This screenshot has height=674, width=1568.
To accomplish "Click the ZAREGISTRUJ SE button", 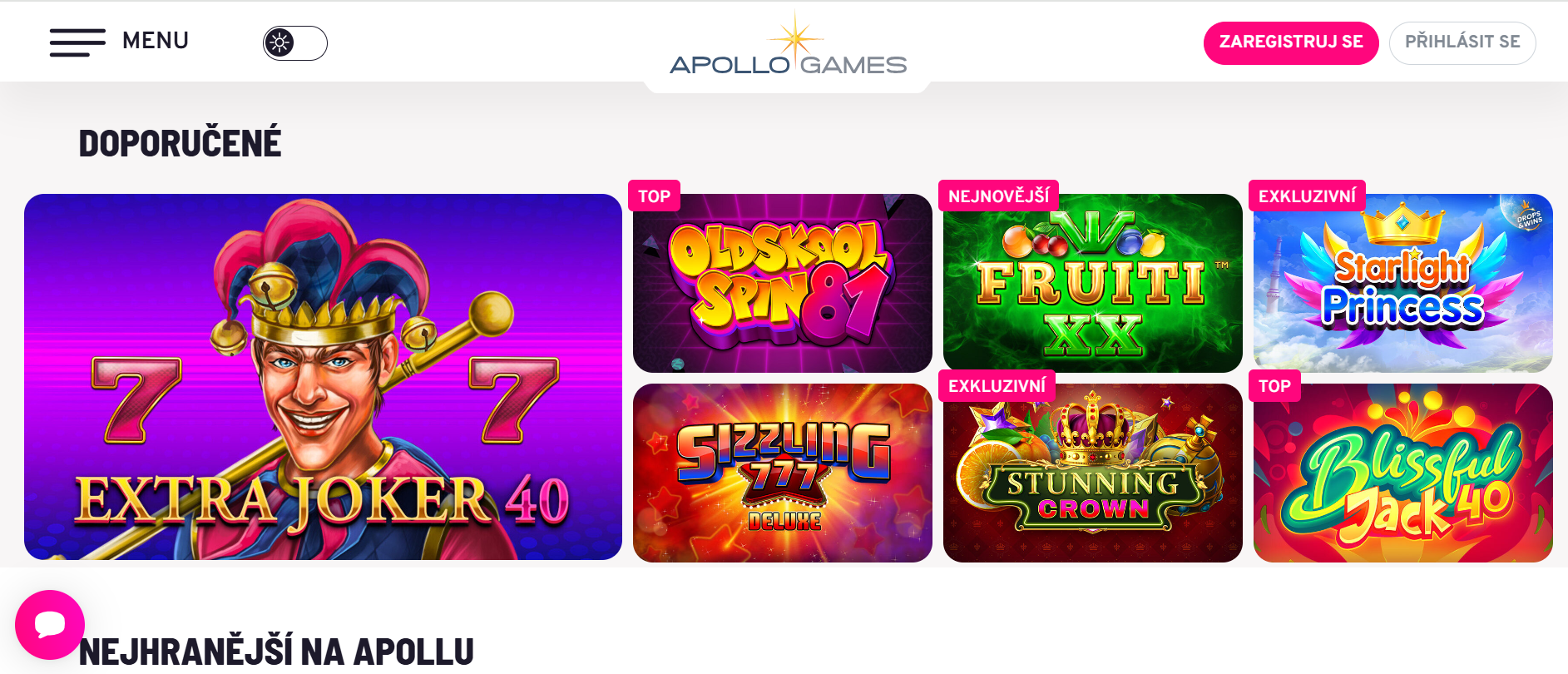I will tap(1291, 42).
